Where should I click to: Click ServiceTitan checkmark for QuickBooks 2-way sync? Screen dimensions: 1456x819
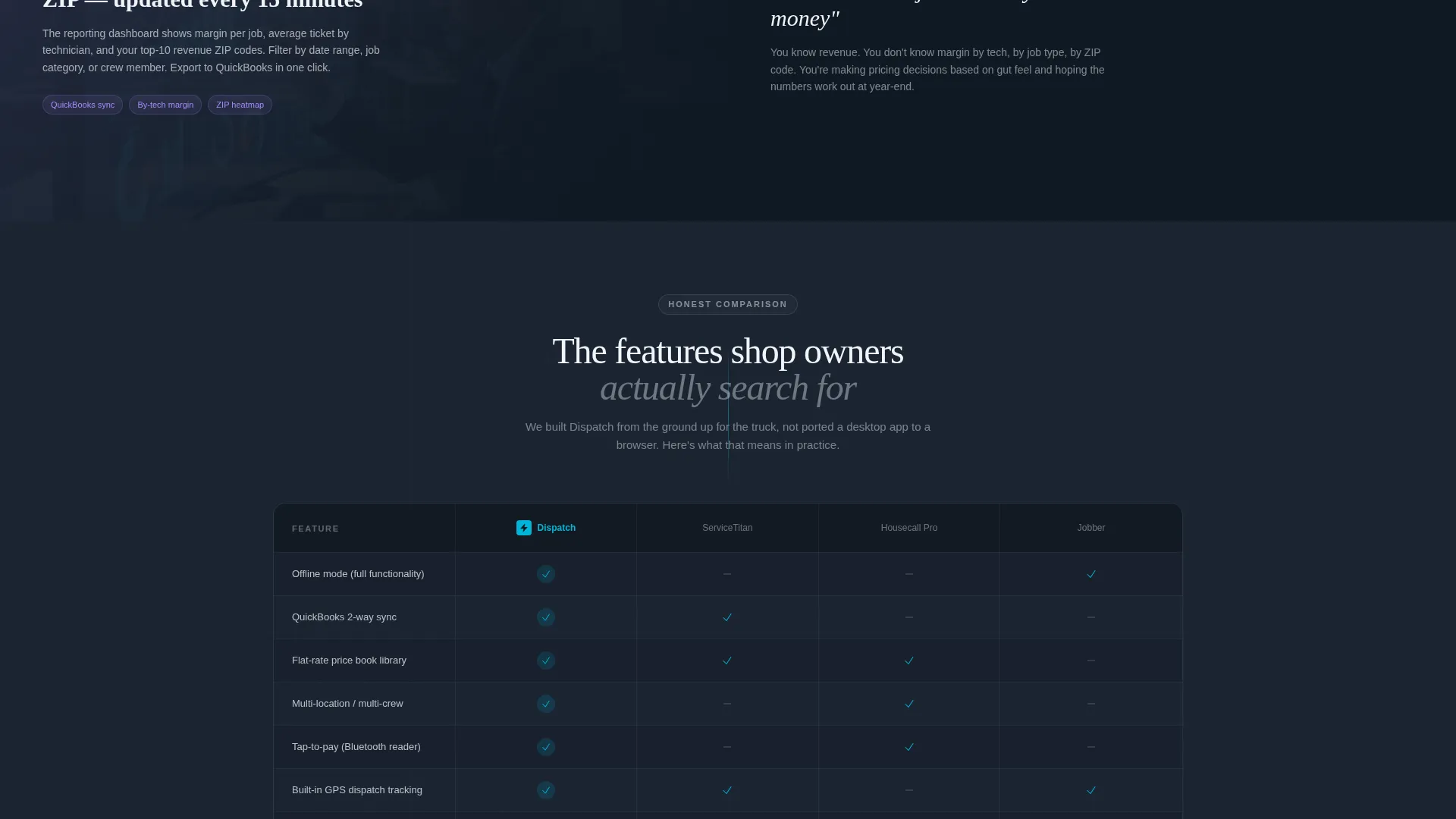point(727,617)
